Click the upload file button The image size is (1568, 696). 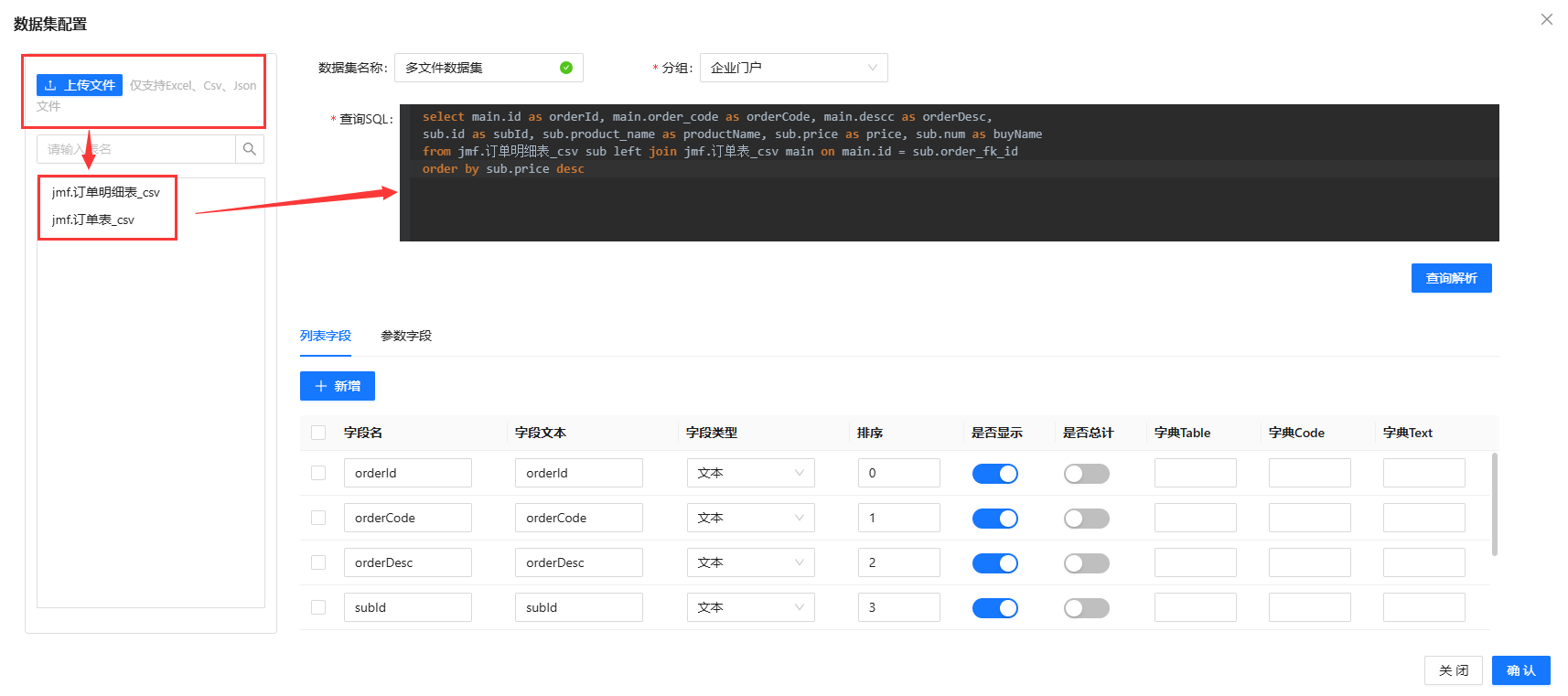click(x=80, y=85)
